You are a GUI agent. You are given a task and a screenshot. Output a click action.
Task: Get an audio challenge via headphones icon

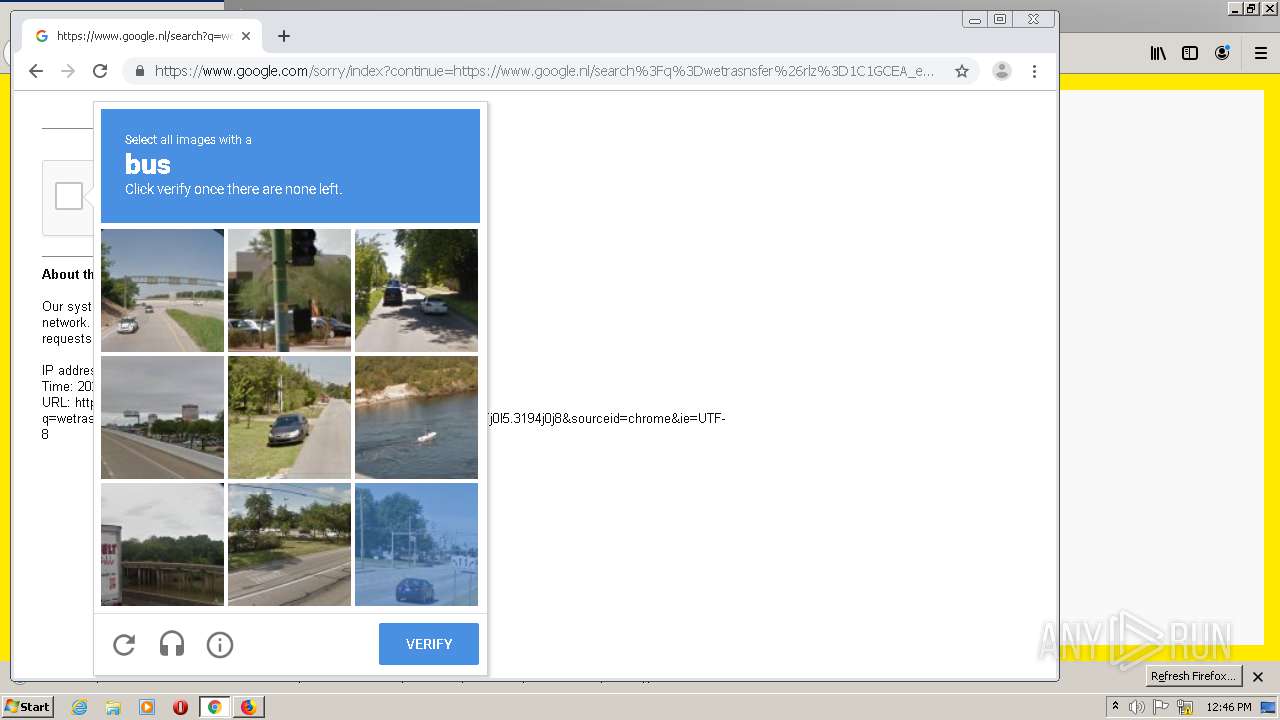(172, 645)
